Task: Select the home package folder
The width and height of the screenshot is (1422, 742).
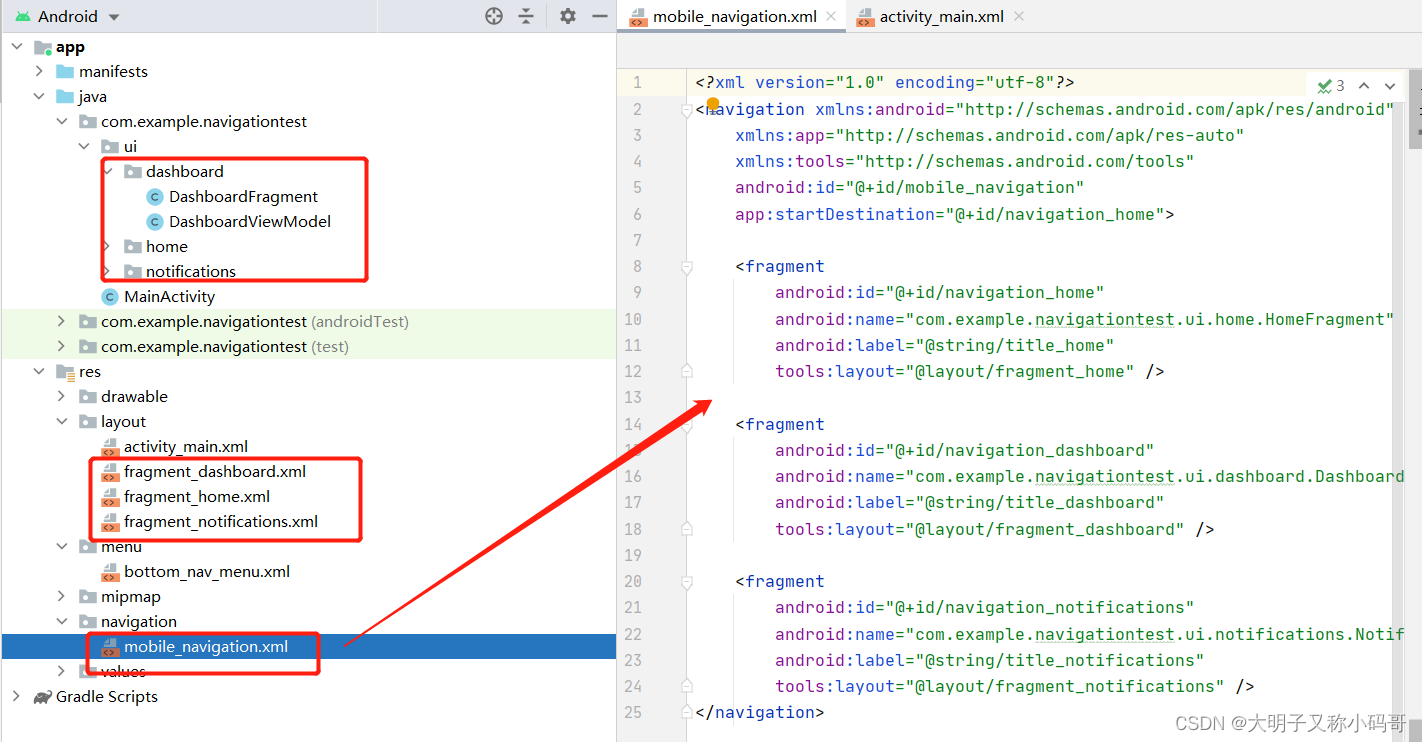Action: coord(166,247)
